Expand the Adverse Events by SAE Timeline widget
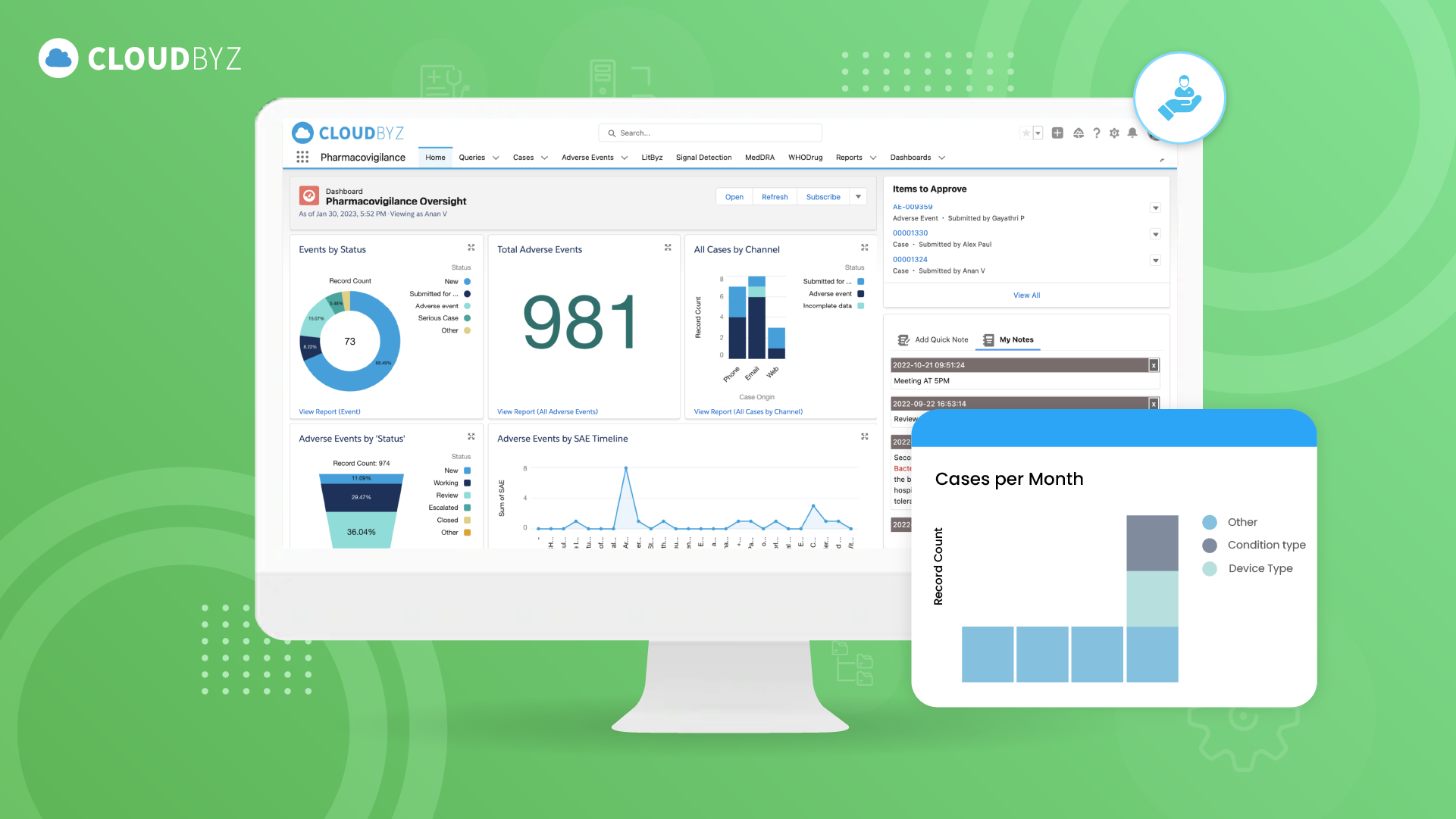This screenshot has width=1456, height=819. coord(865,436)
